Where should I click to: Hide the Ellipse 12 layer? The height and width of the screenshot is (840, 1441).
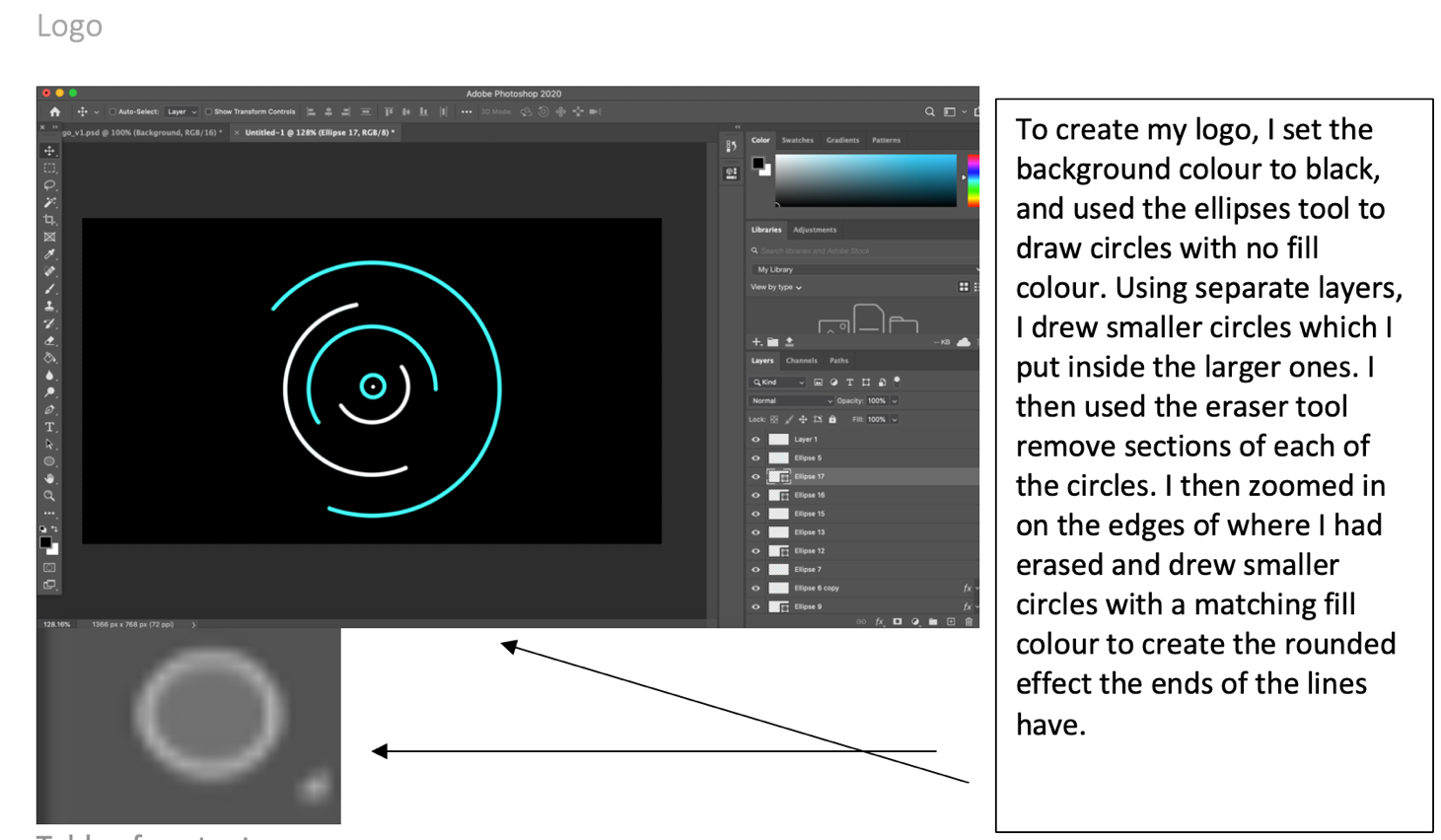click(757, 551)
